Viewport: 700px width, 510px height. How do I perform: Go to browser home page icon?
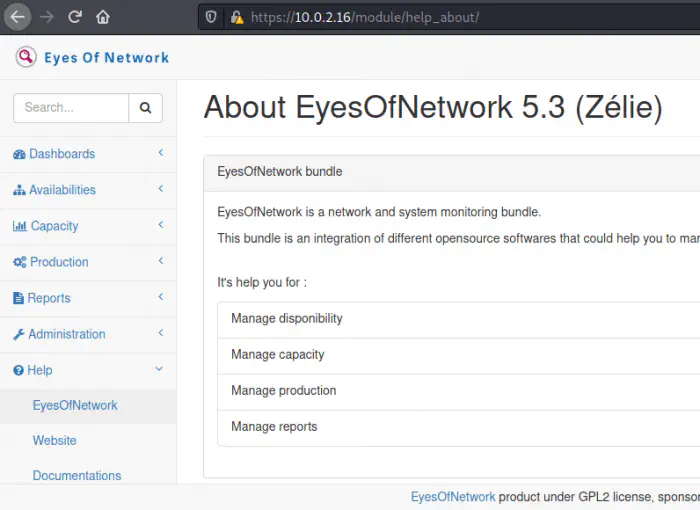click(103, 17)
